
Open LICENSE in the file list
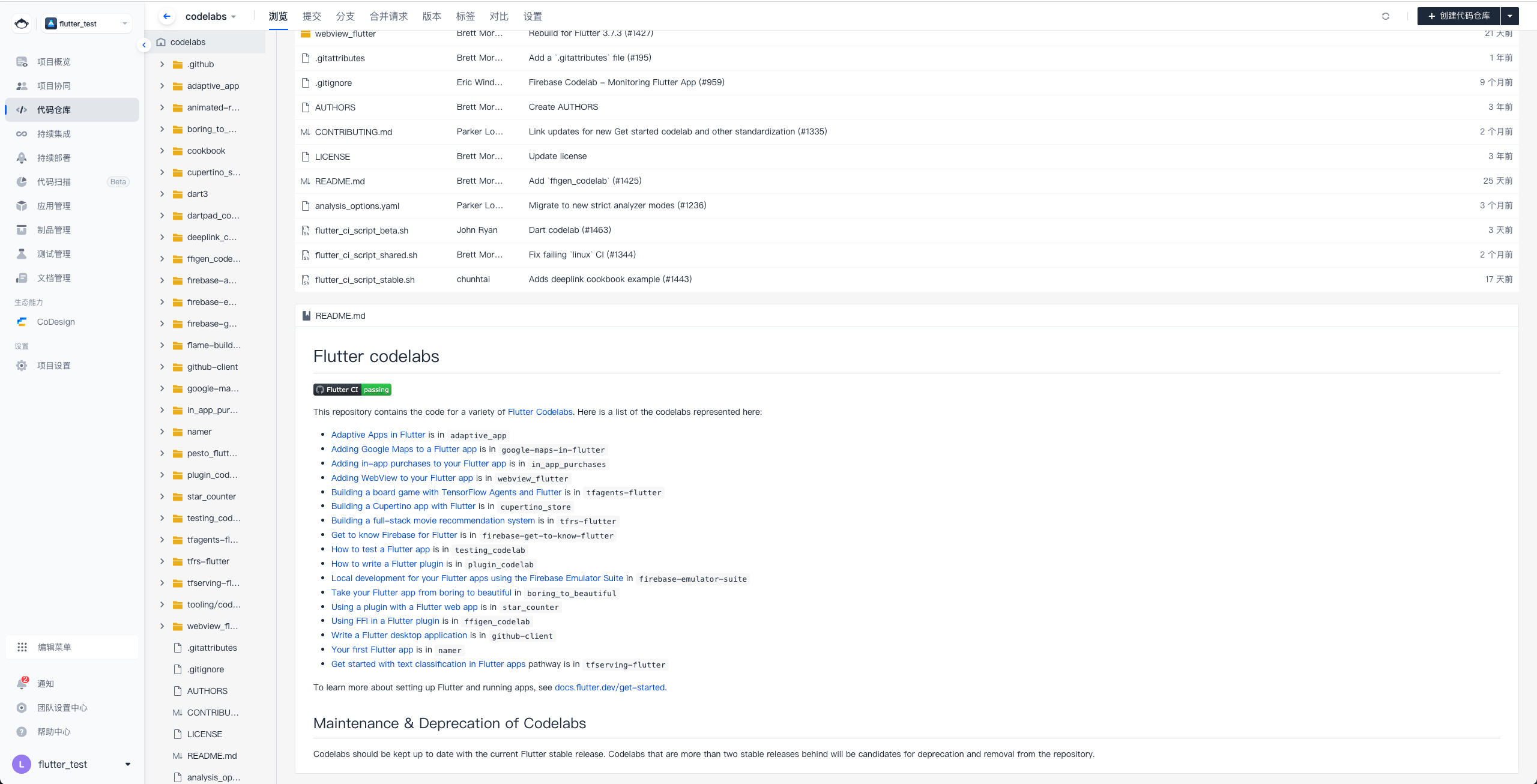[332, 157]
